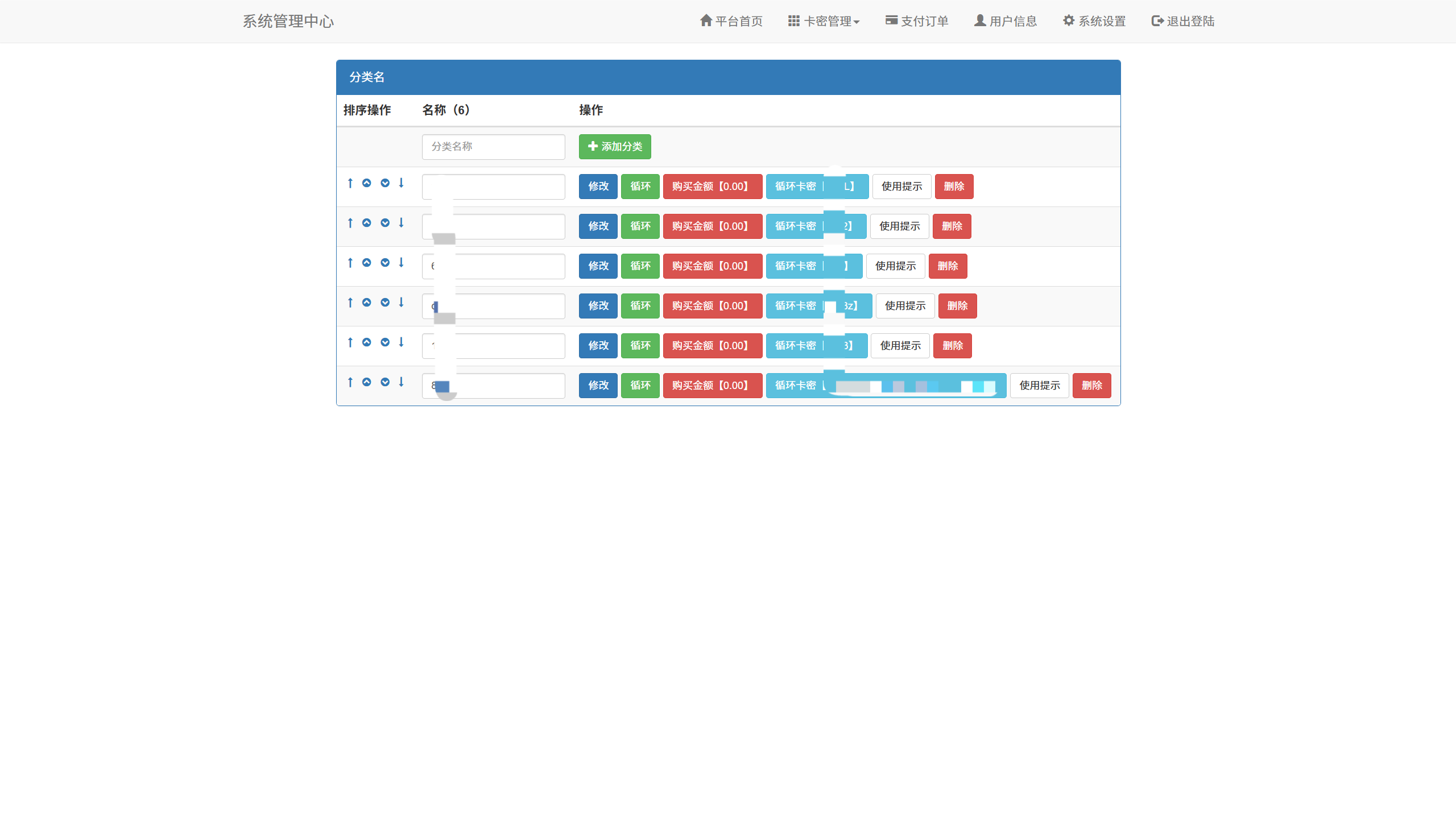
Task: Click 修改 in the row whose 循环卡密 ends 2】
Action: tap(598, 226)
